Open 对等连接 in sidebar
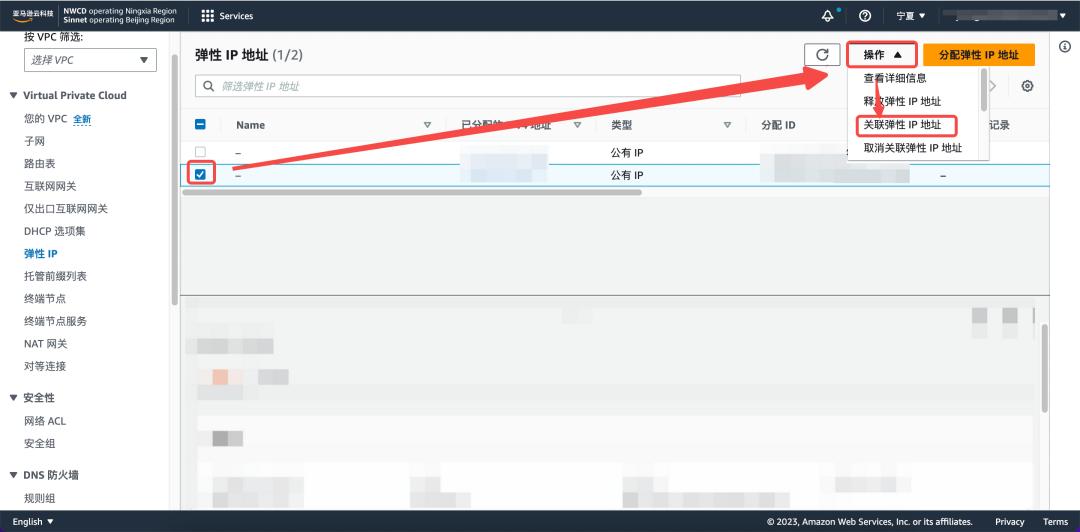 click(x=45, y=366)
